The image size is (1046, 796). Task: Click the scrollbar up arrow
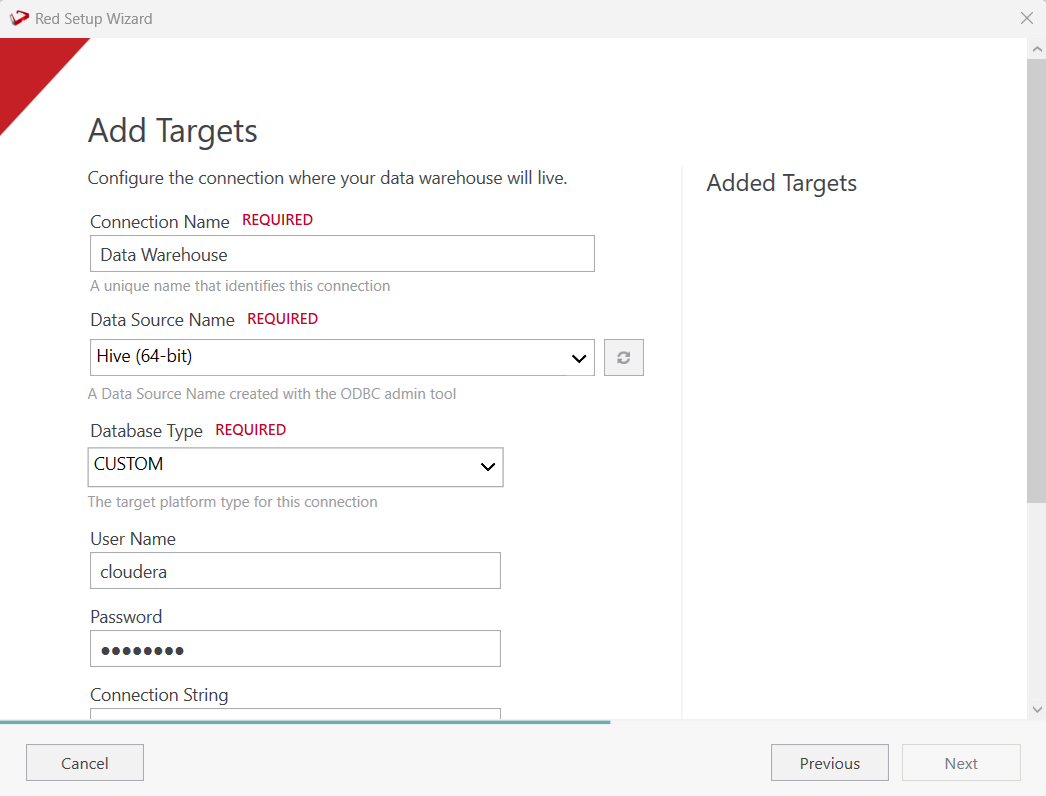(1036, 49)
